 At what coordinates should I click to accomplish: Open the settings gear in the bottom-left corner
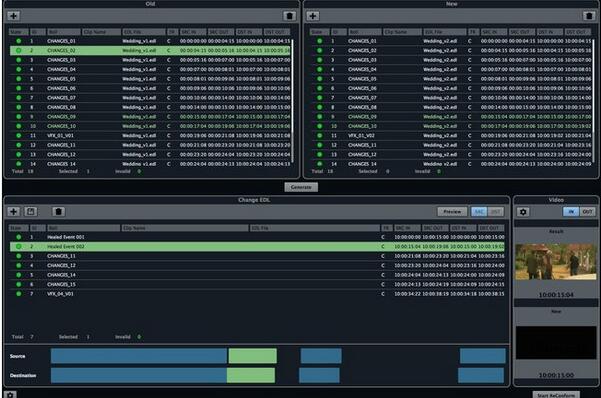[10, 395]
